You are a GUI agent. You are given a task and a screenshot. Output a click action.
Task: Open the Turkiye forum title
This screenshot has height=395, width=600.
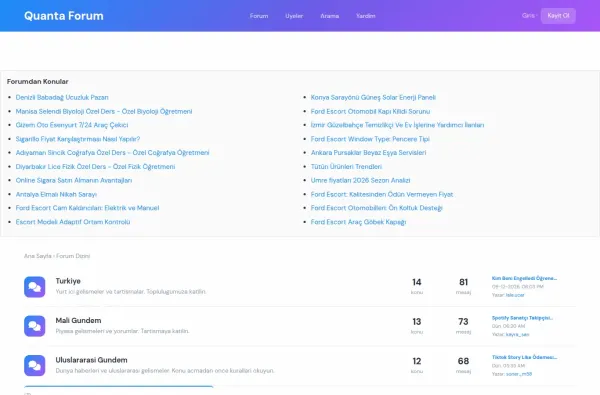coord(68,281)
